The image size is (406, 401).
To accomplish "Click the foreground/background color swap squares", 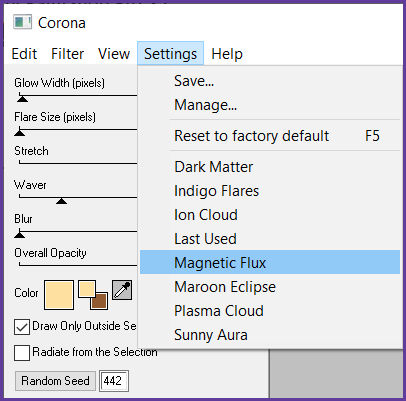I will click(x=93, y=295).
